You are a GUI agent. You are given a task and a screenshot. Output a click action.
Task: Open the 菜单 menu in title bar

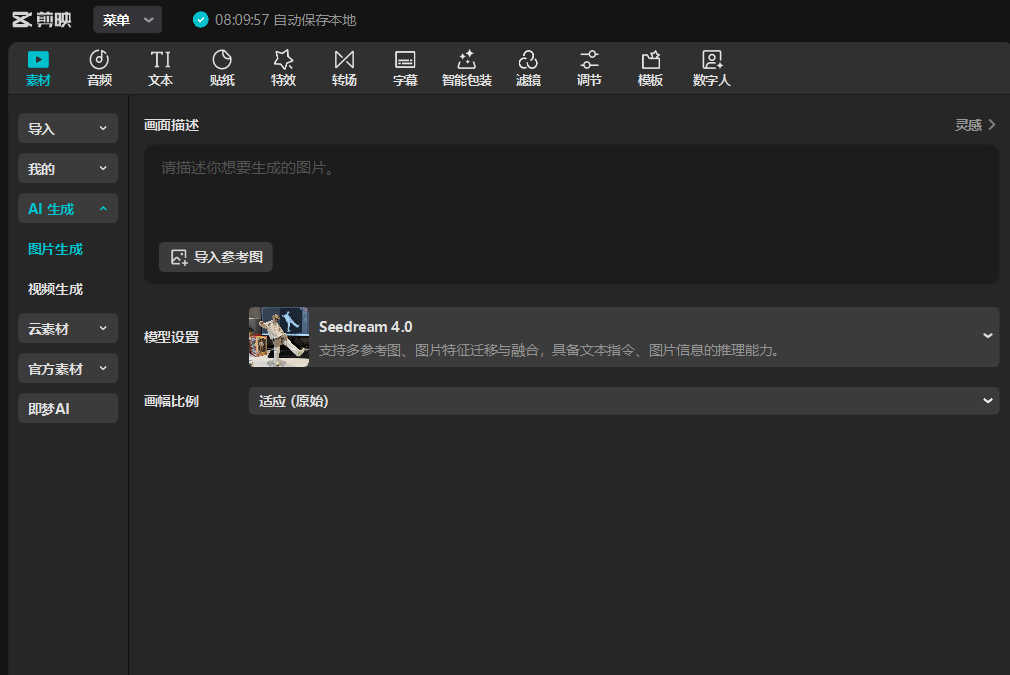pyautogui.click(x=127, y=19)
